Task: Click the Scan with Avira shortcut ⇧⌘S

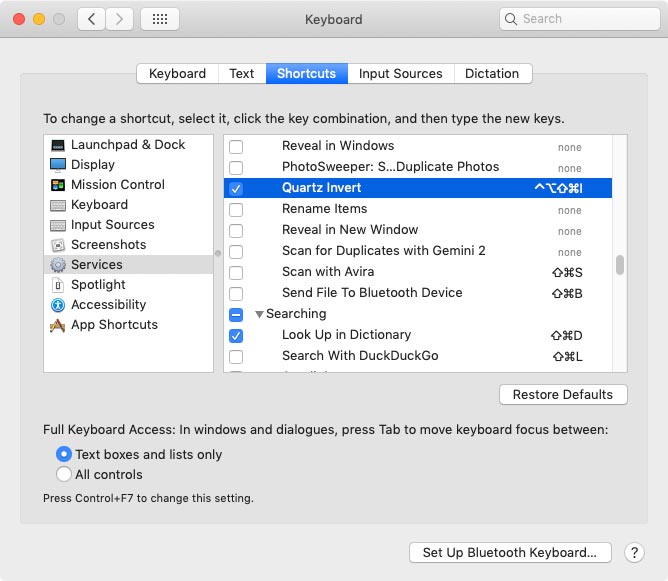Action: (567, 272)
